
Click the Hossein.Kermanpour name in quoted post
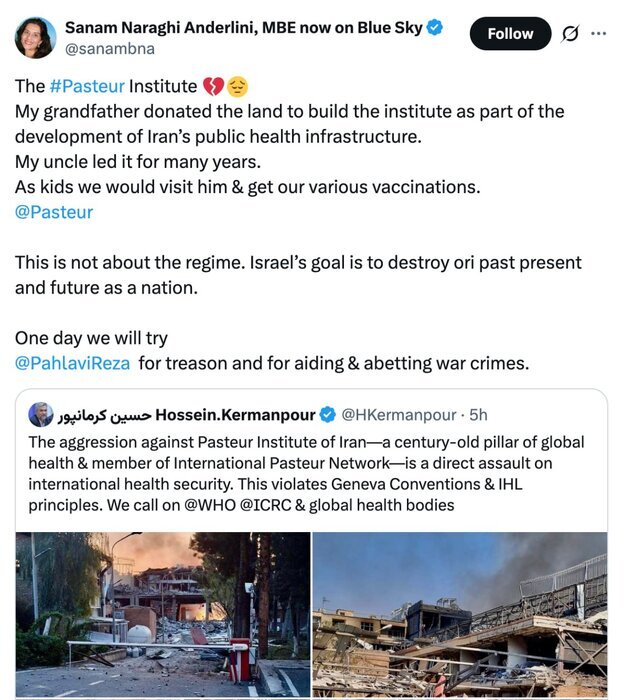click(235, 414)
